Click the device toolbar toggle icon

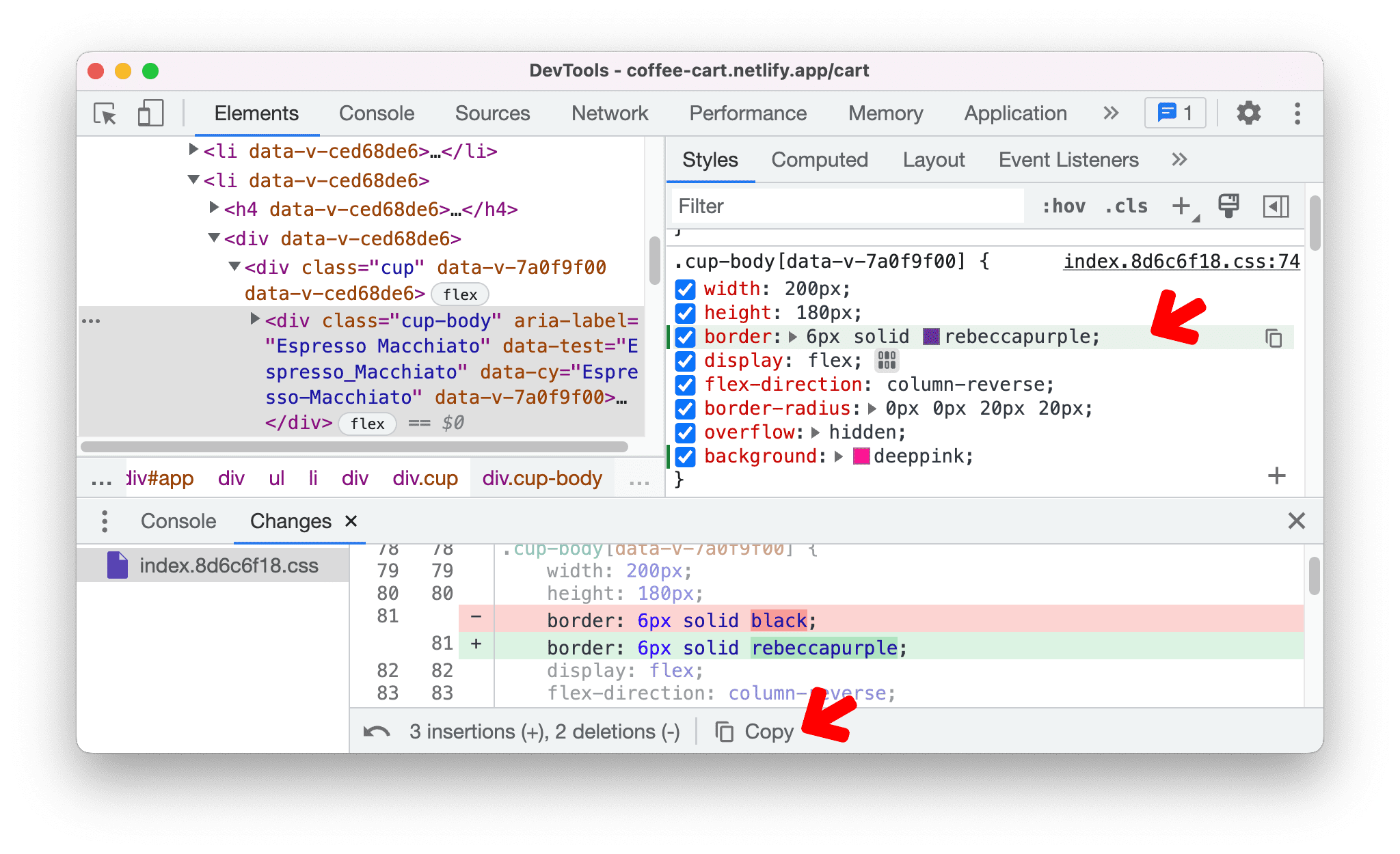pyautogui.click(x=148, y=113)
